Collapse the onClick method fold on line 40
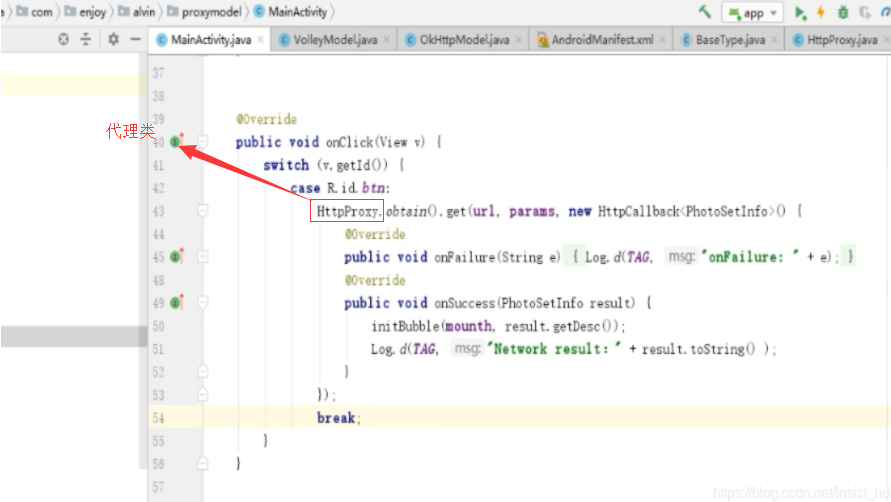This screenshot has width=891, height=502. point(202,141)
